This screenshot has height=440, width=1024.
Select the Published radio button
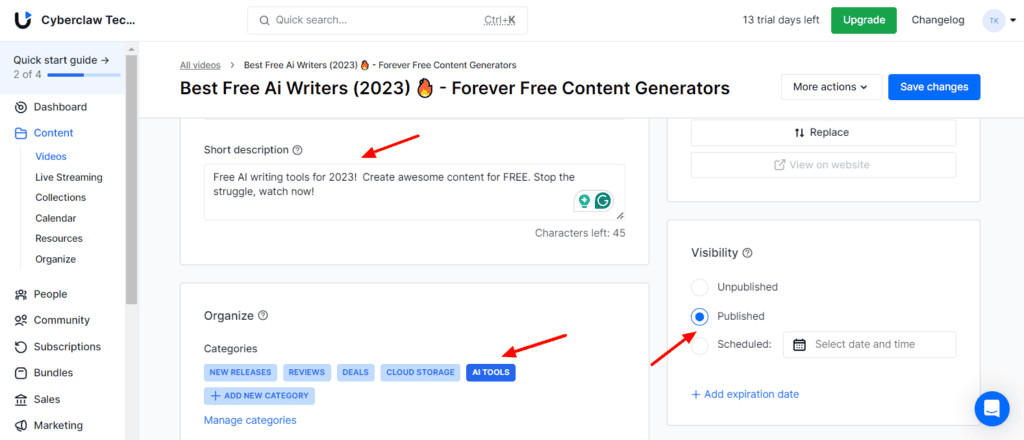(699, 317)
